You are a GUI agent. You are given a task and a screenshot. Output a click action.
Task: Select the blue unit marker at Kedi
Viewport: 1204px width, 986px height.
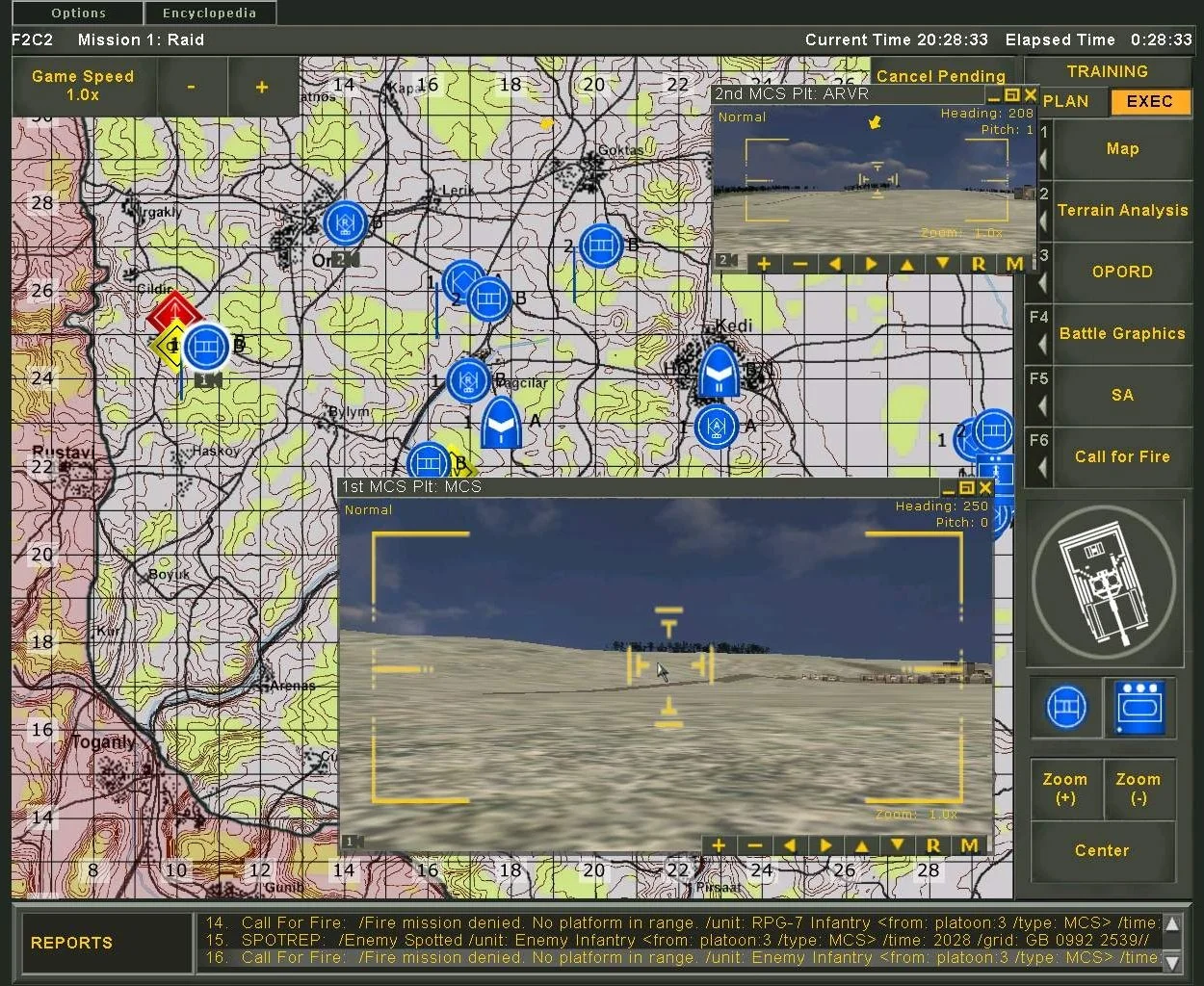coord(719,372)
